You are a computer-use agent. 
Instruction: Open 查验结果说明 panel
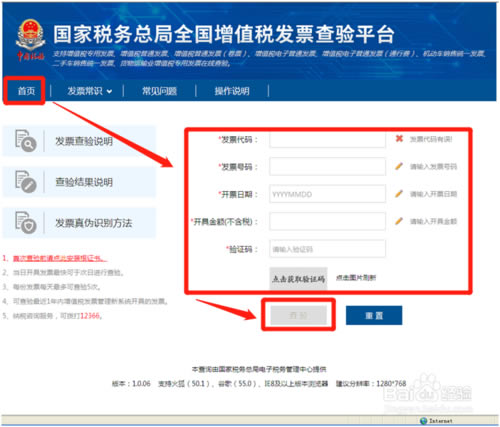point(79,182)
